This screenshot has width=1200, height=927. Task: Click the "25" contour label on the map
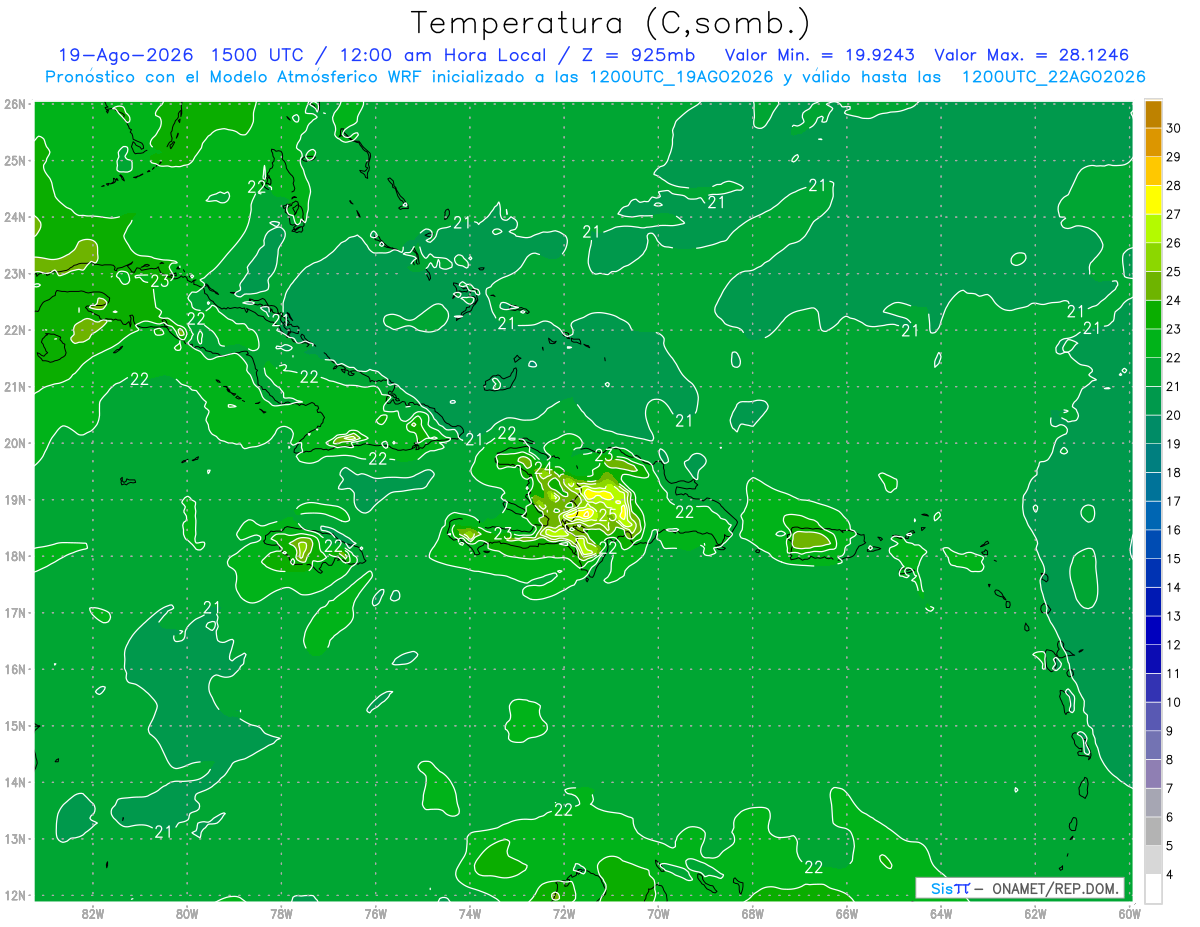pos(608,514)
